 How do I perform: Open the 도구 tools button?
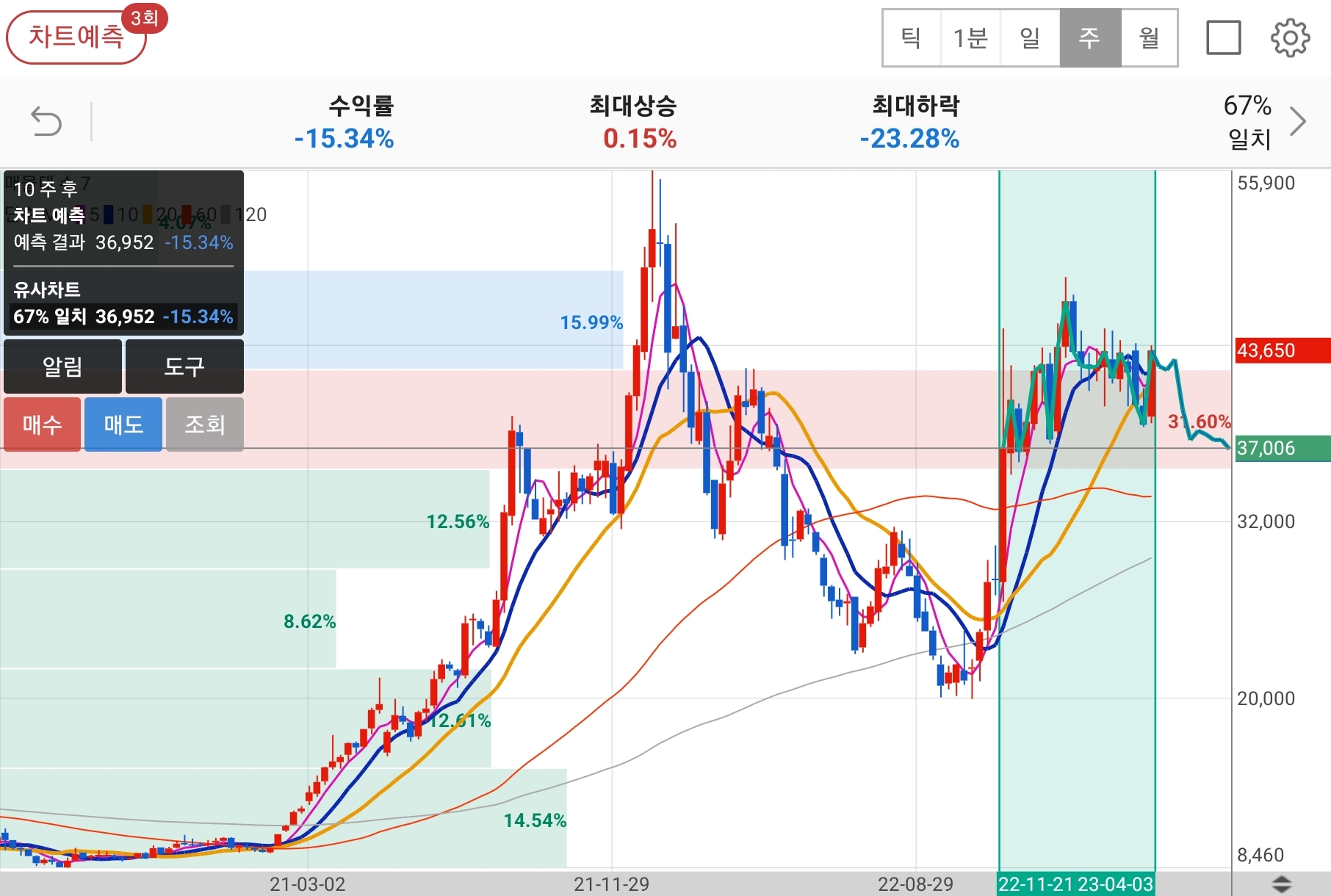[184, 366]
